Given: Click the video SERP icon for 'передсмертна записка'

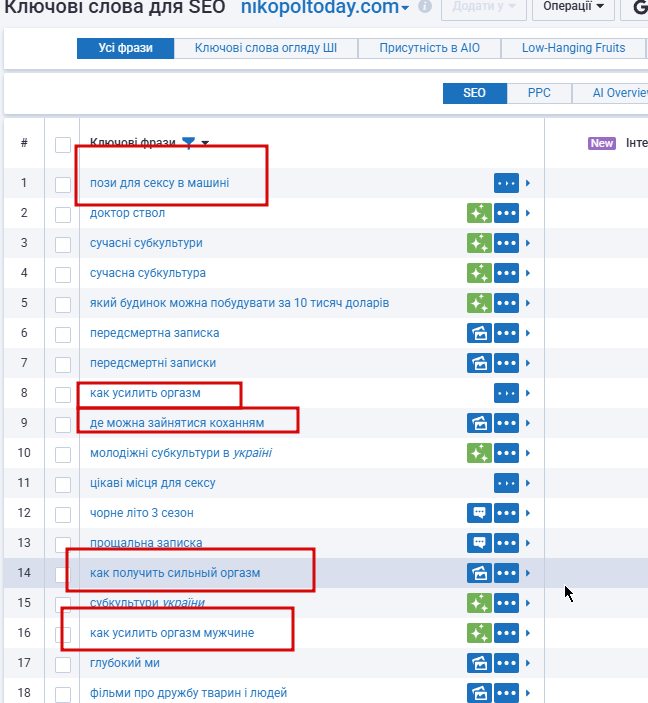Looking at the screenshot, I should [479, 333].
